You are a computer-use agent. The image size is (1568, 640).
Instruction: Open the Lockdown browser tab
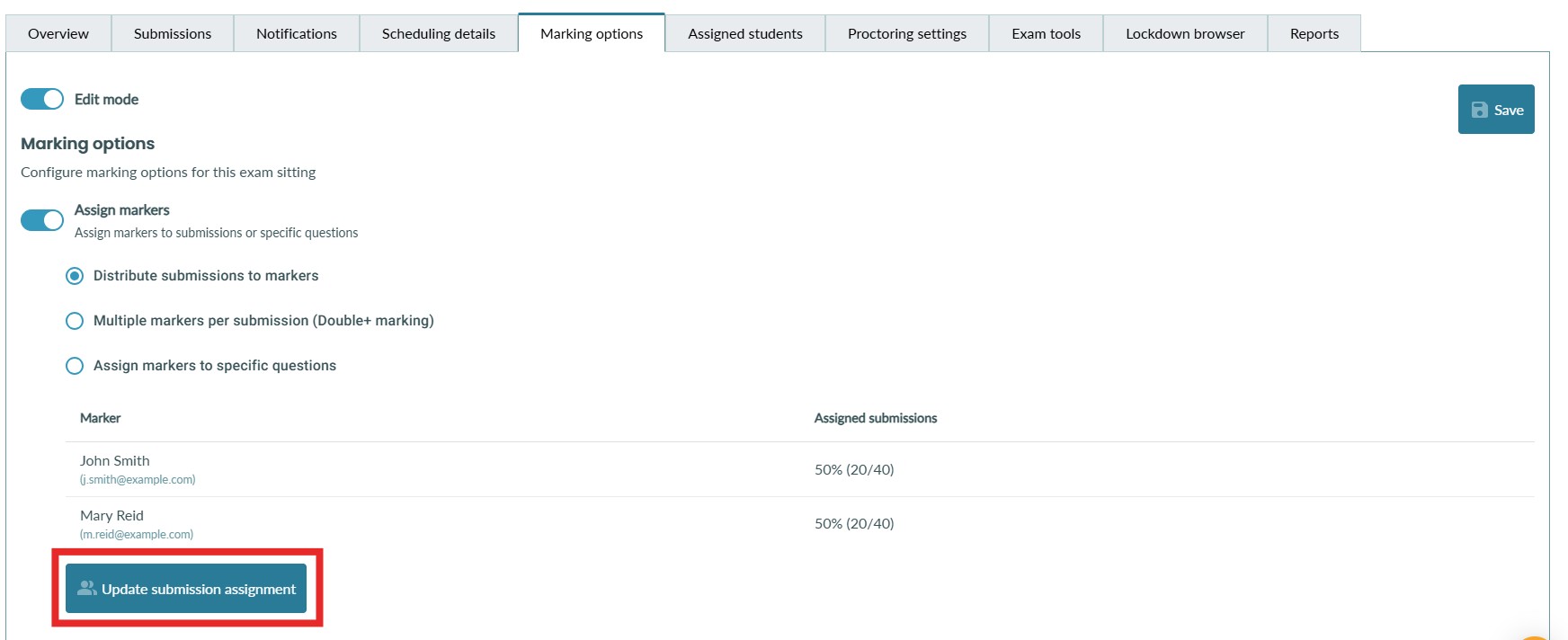tap(1185, 34)
